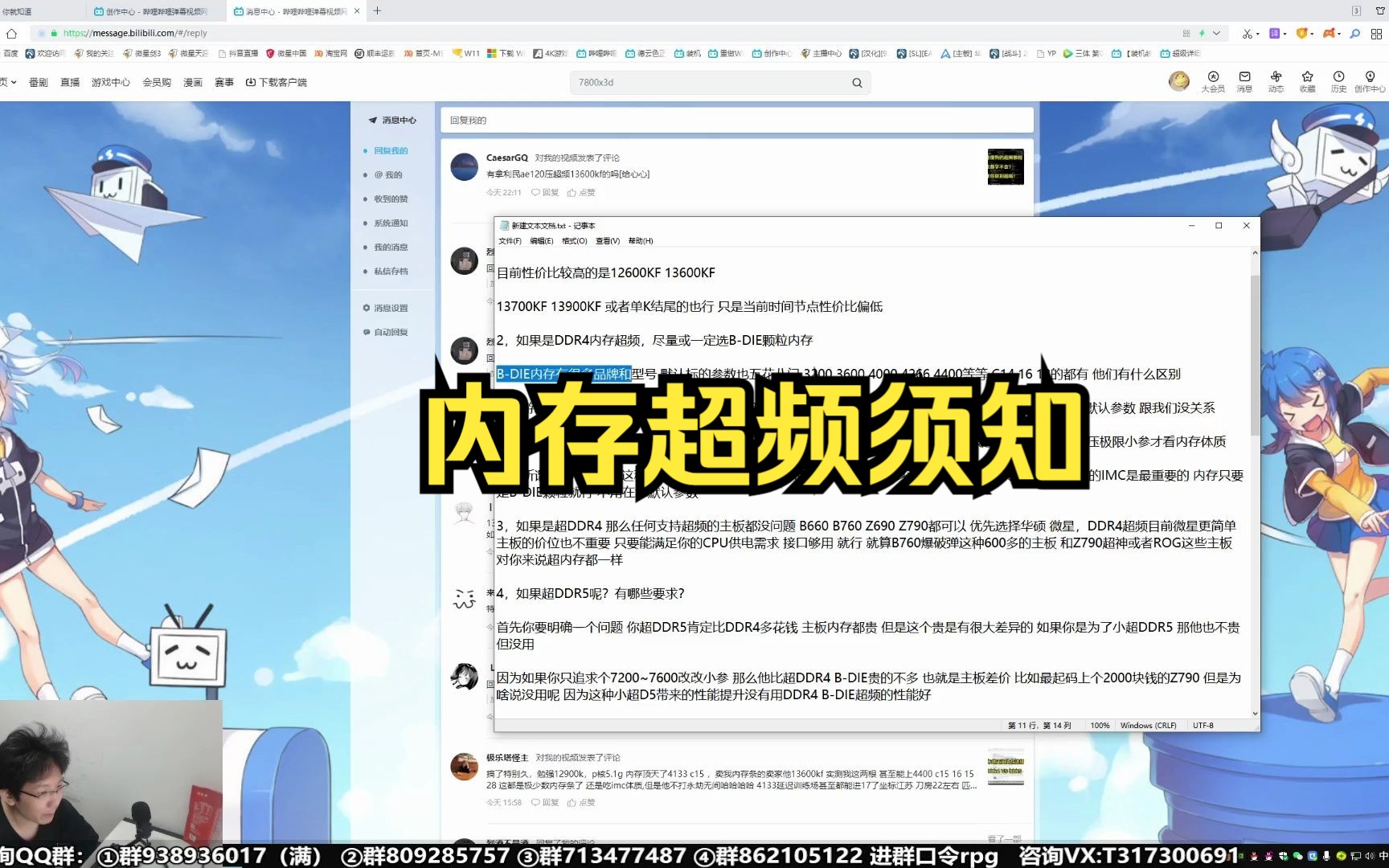
Task: Click the blue magnifier icon in browser toolbar
Action: coord(1354,33)
